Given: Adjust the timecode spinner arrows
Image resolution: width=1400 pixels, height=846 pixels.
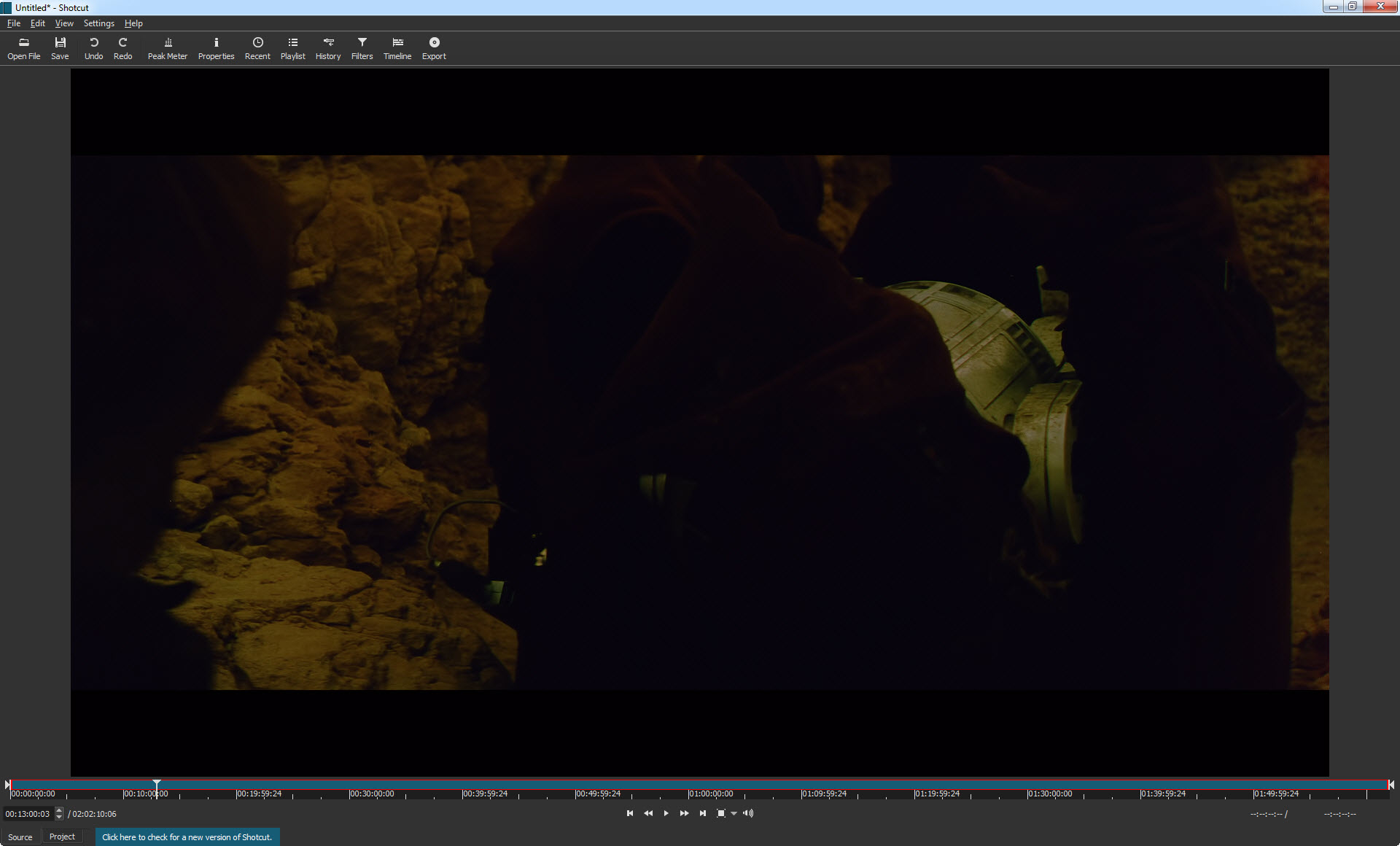Looking at the screenshot, I should [x=59, y=814].
